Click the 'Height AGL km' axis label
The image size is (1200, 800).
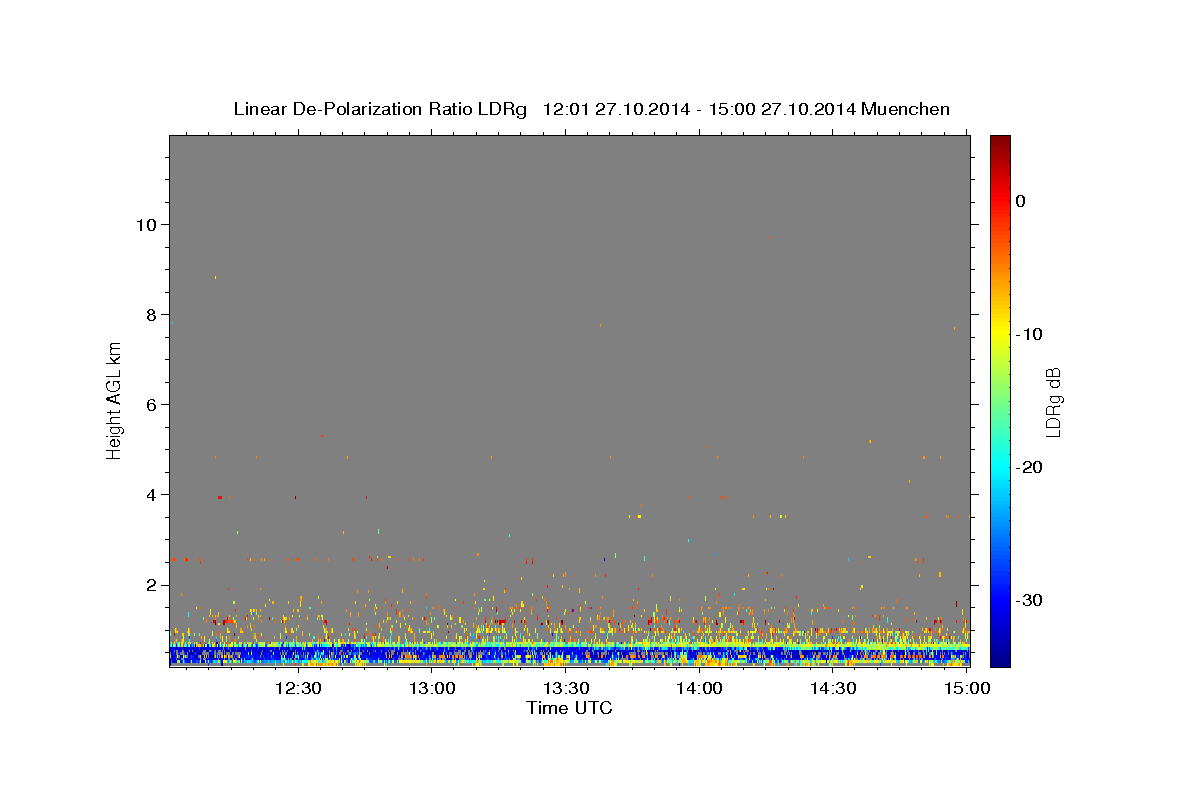[115, 401]
